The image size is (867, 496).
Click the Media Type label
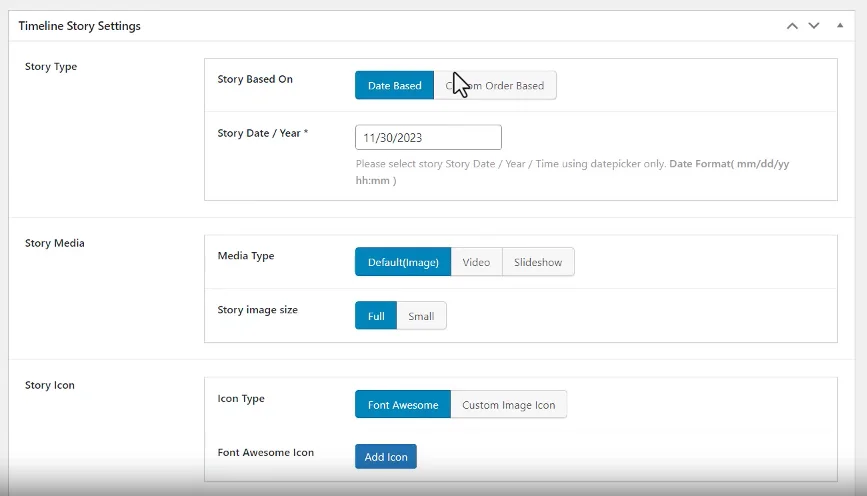point(245,256)
